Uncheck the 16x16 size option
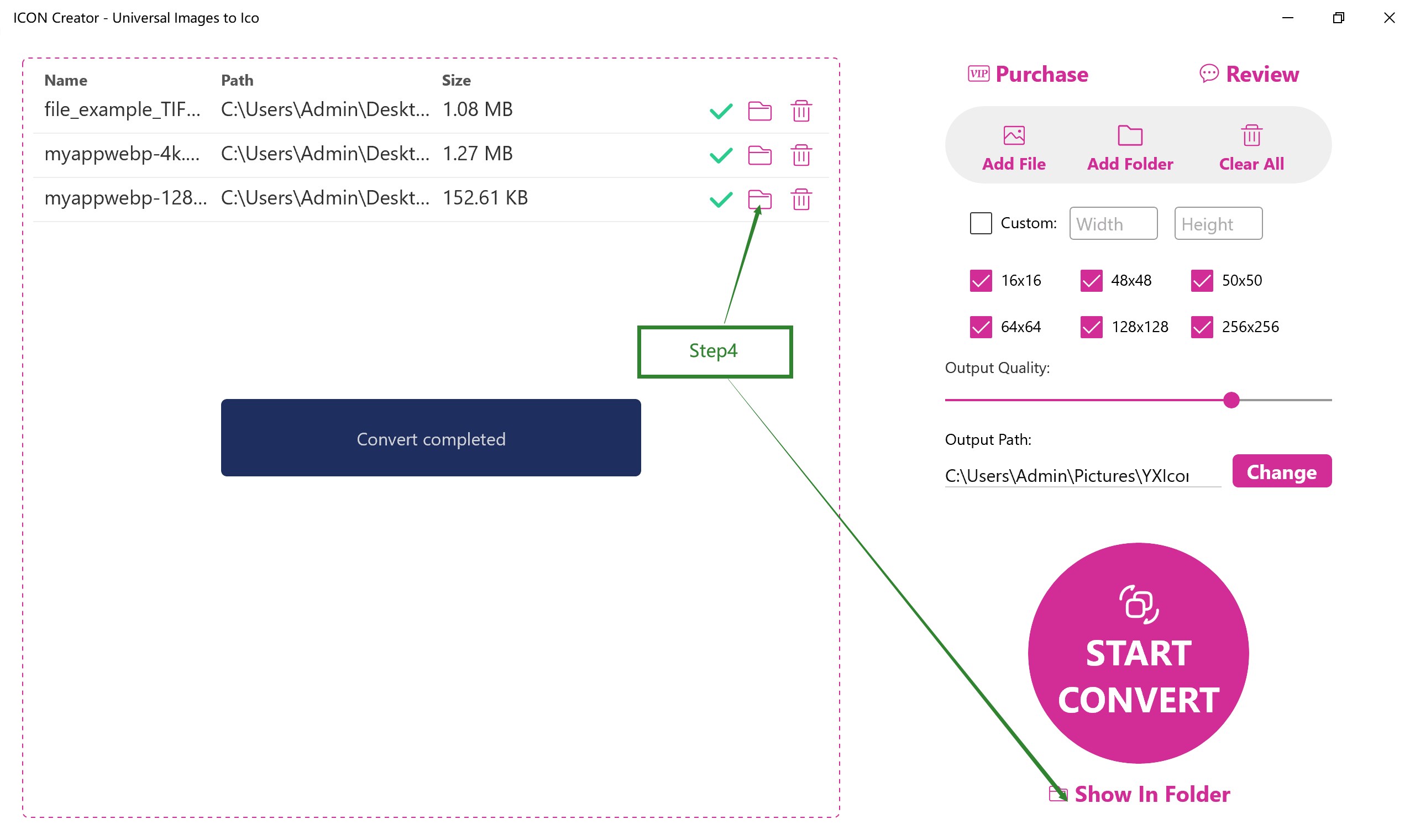 coord(981,281)
